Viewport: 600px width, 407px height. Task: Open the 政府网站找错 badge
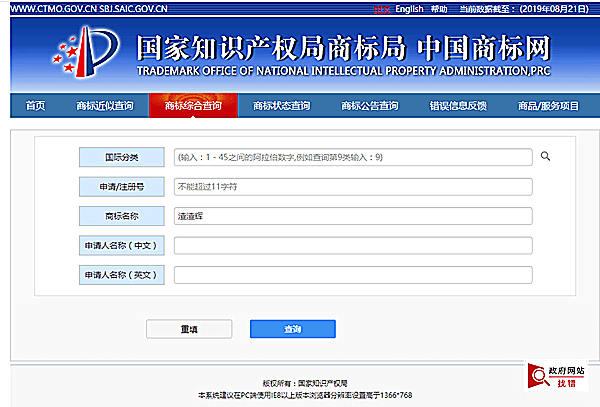(x=556, y=376)
